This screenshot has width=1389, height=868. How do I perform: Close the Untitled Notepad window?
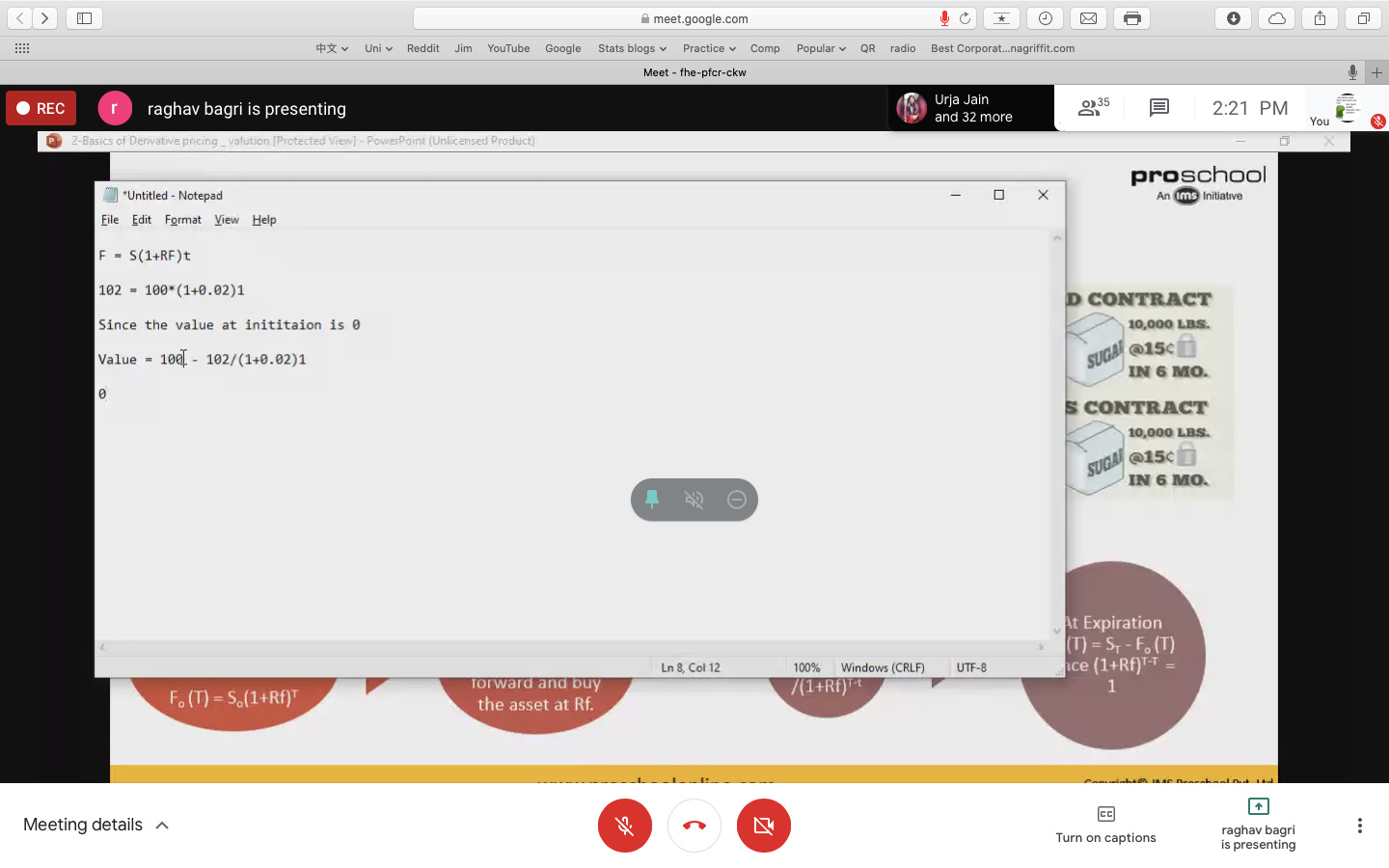click(x=1043, y=195)
